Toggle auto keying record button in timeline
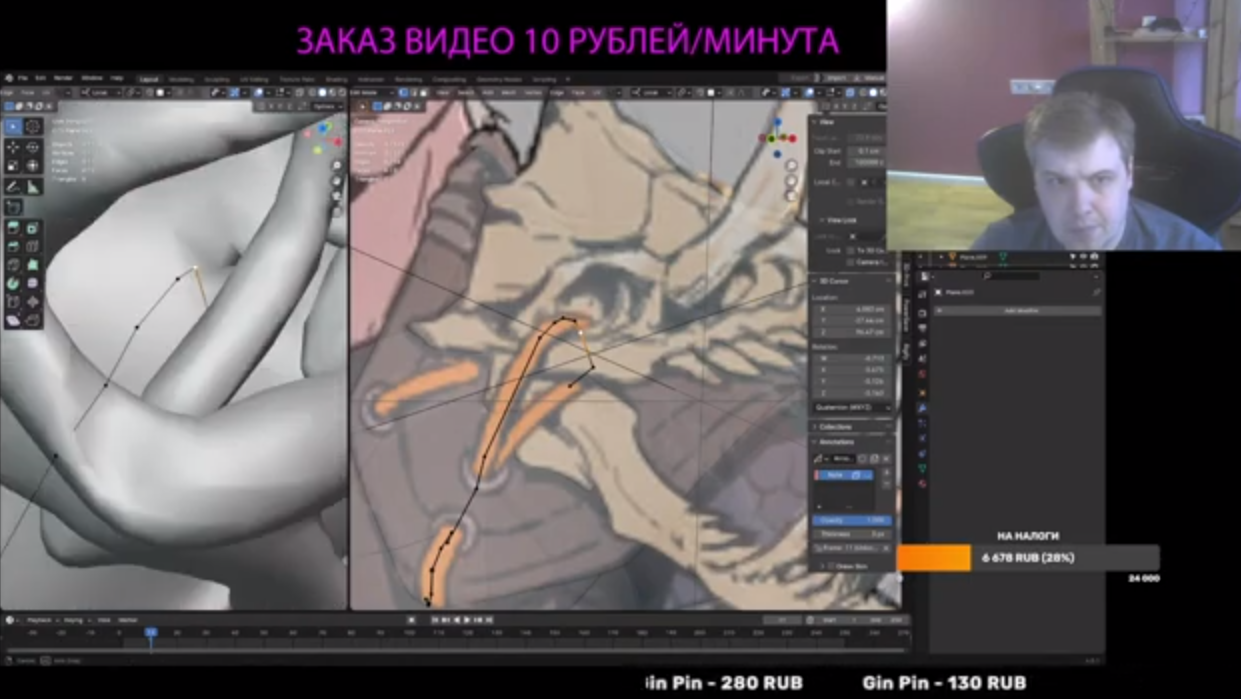The height and width of the screenshot is (699, 1241). (411, 620)
